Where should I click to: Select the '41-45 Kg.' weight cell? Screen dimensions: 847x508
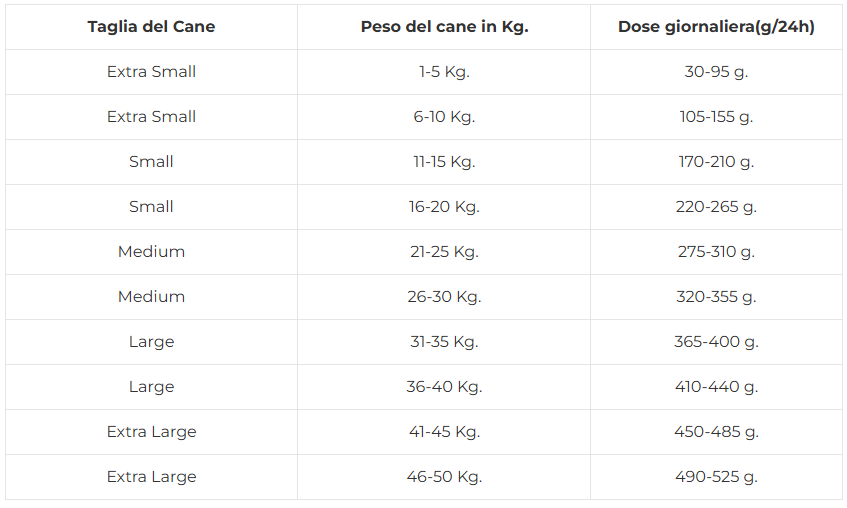tap(444, 432)
